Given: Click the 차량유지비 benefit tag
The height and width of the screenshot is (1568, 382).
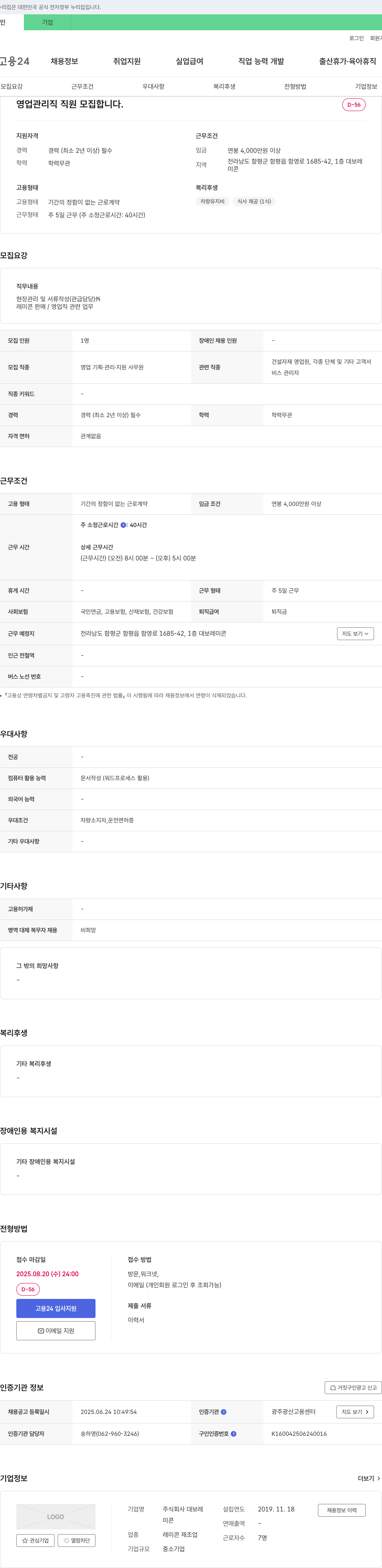Looking at the screenshot, I should (x=212, y=201).
